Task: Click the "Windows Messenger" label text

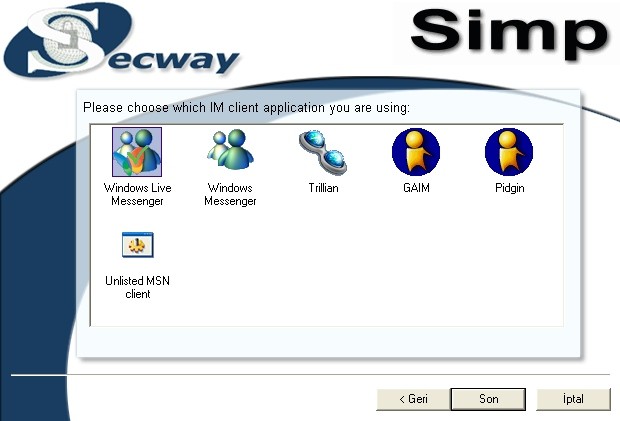Action: pos(230,194)
